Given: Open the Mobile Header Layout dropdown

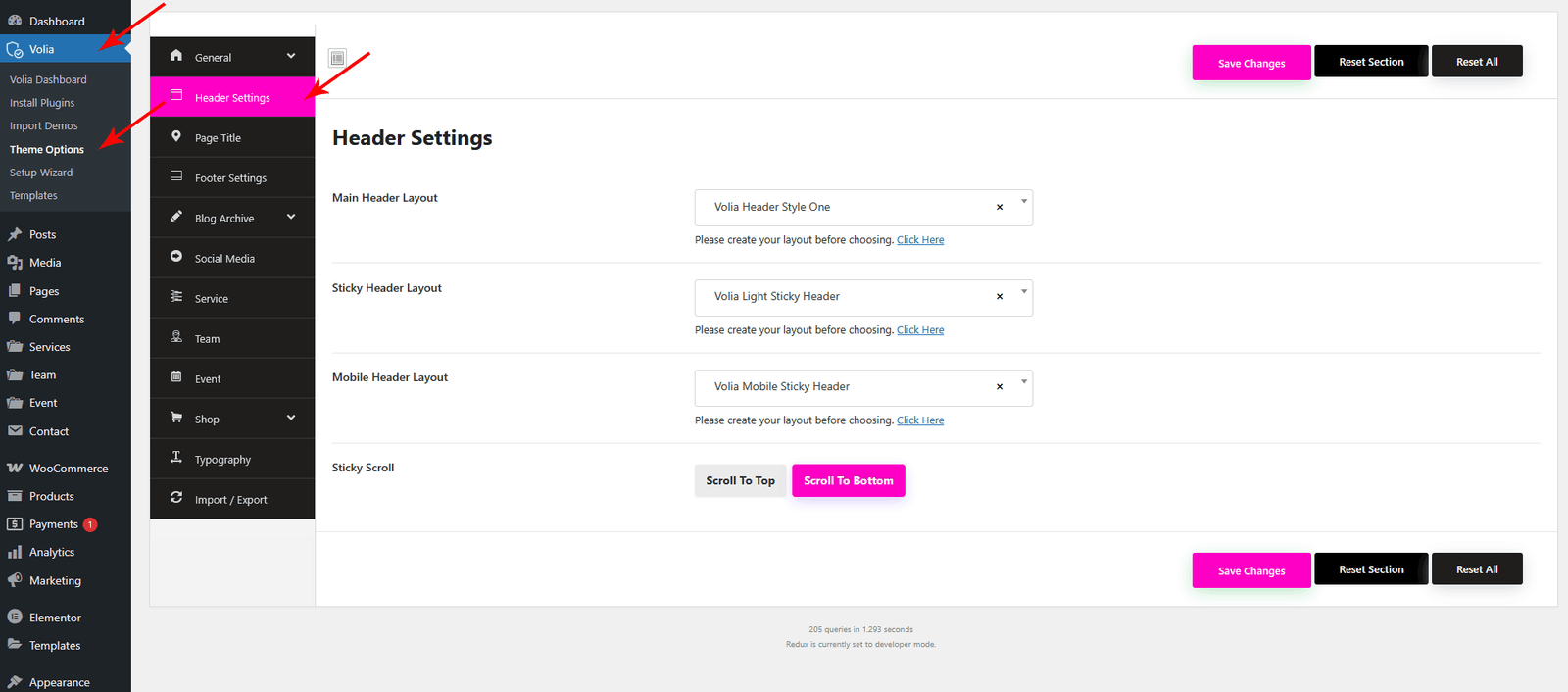Looking at the screenshot, I should click(x=1024, y=382).
